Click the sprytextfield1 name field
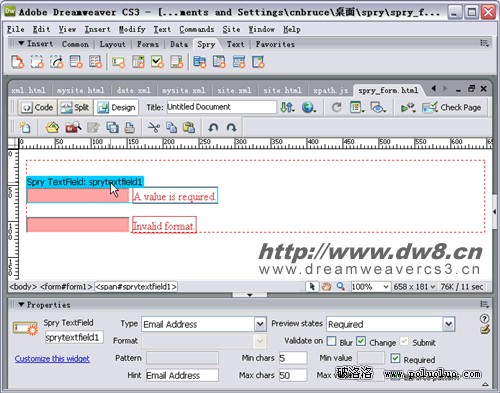Screen dimensions: 500x393 pyautogui.click(x=74, y=337)
